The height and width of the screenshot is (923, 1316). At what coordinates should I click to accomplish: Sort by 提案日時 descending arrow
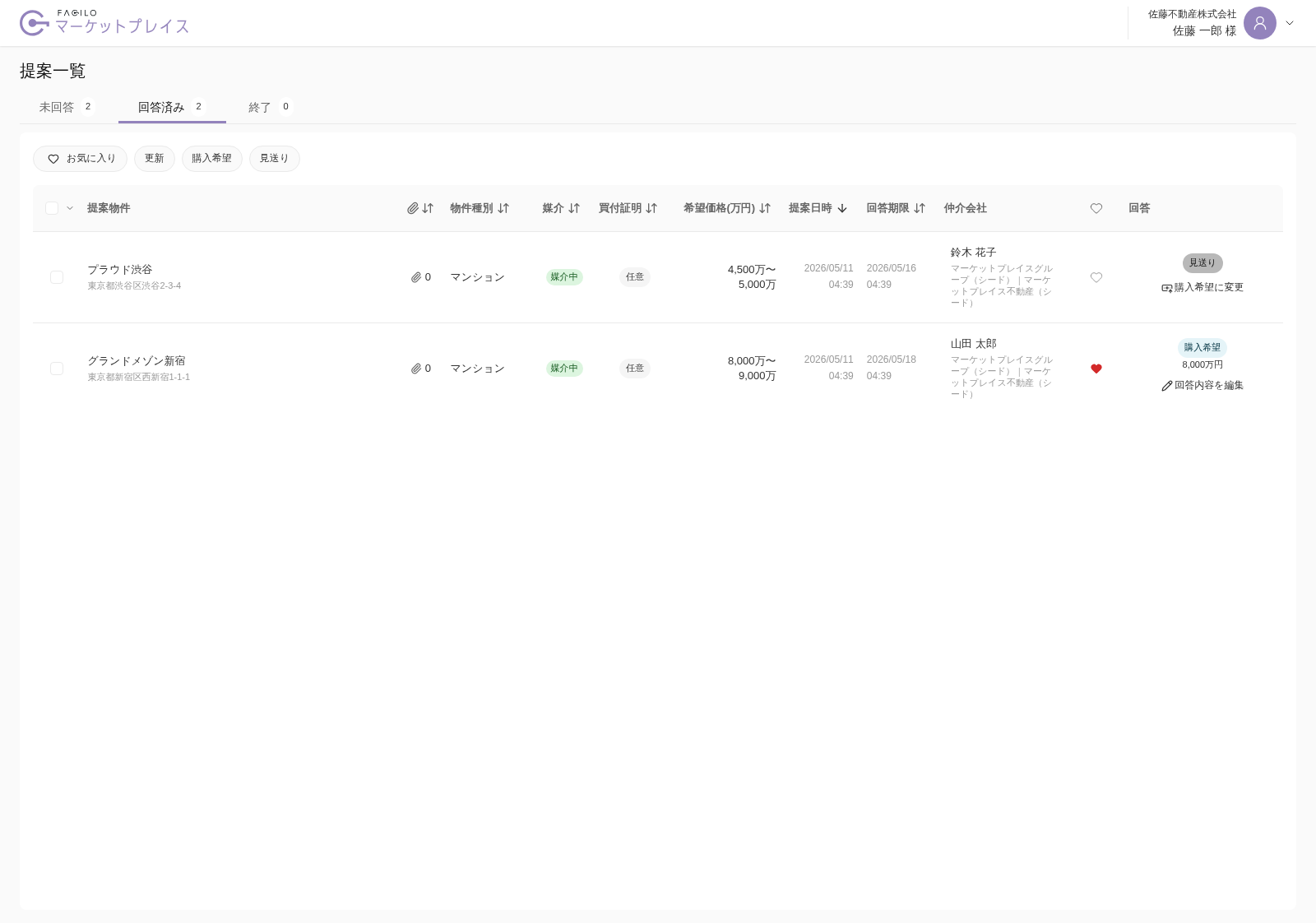[x=842, y=208]
